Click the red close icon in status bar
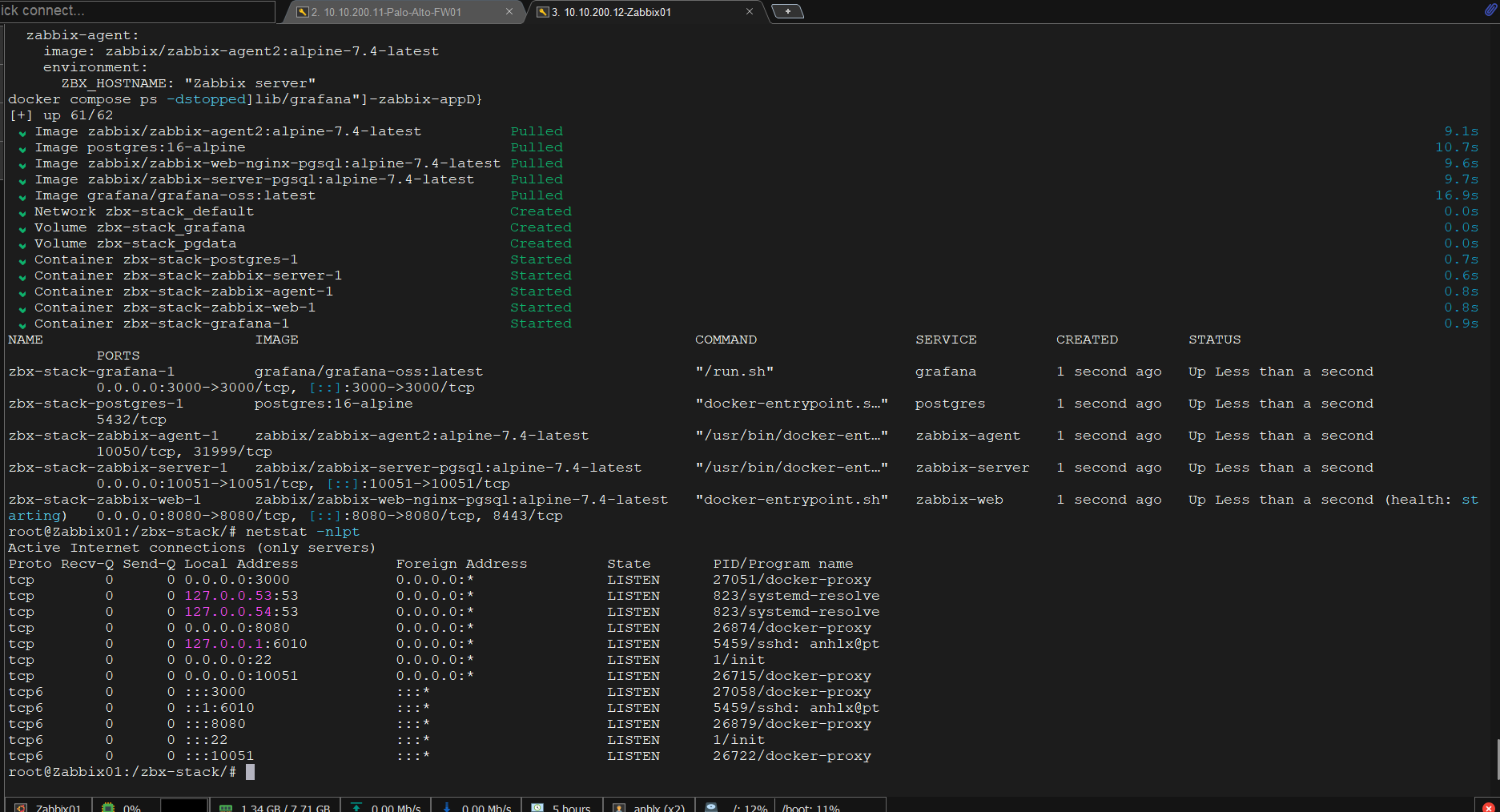This screenshot has width=1500, height=812. (x=1489, y=807)
